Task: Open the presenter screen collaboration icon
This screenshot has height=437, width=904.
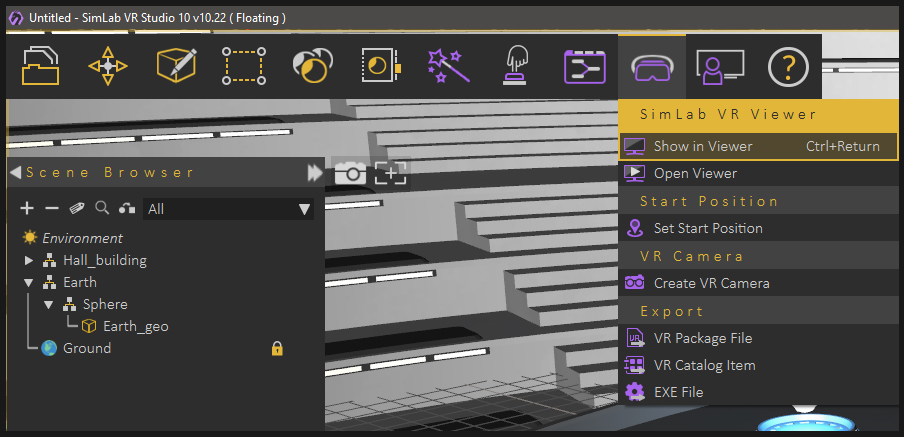Action: 720,67
